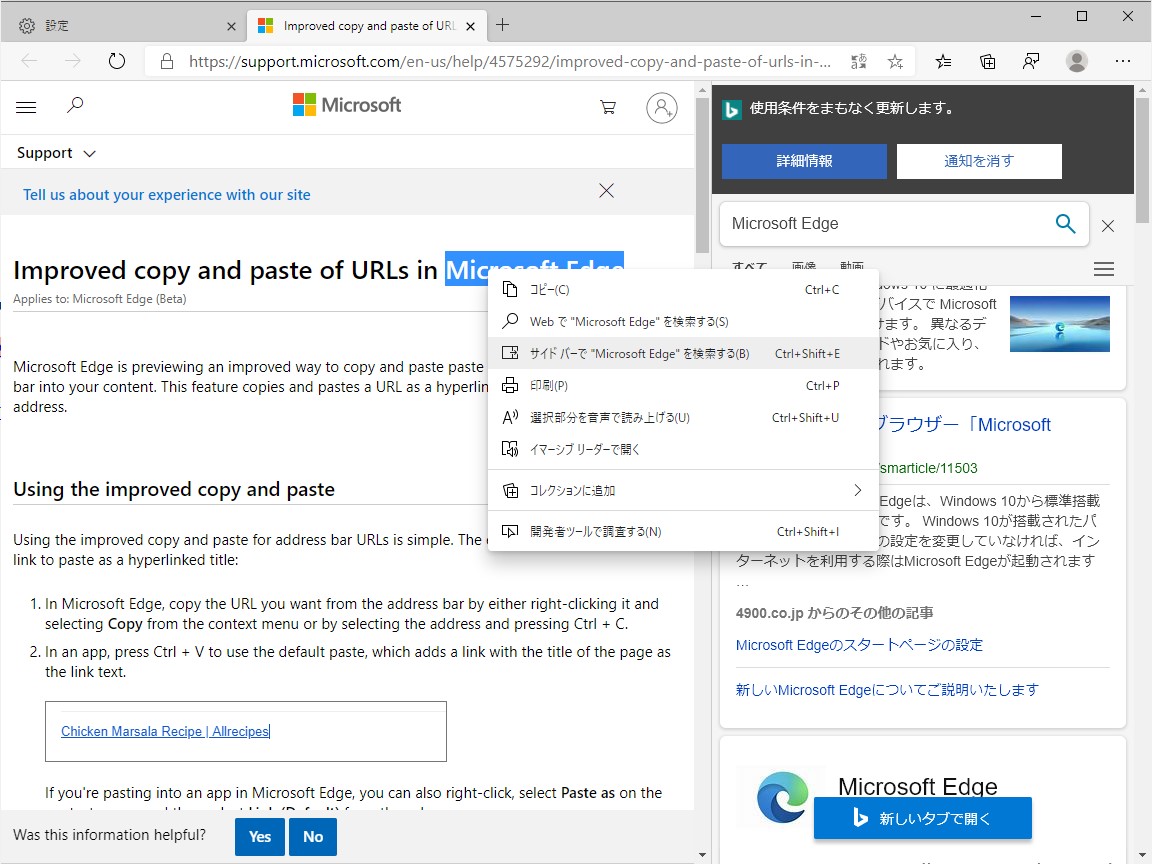Open the Favorites list toolbar icon

tap(943, 62)
